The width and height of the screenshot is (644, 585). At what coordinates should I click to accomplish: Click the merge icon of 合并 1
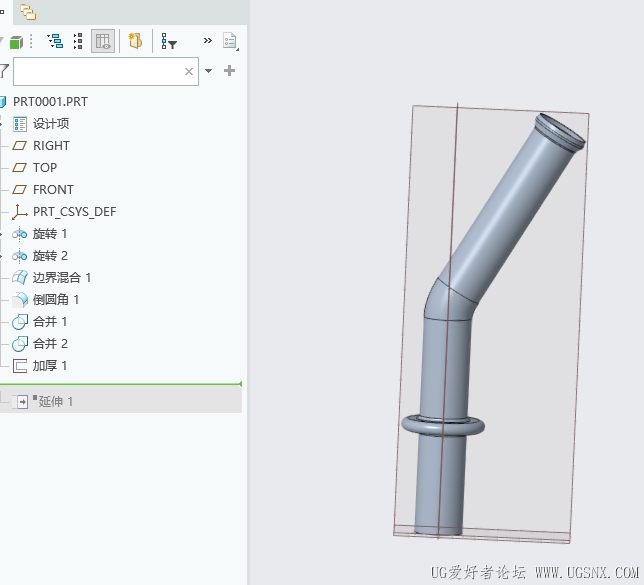[20, 322]
